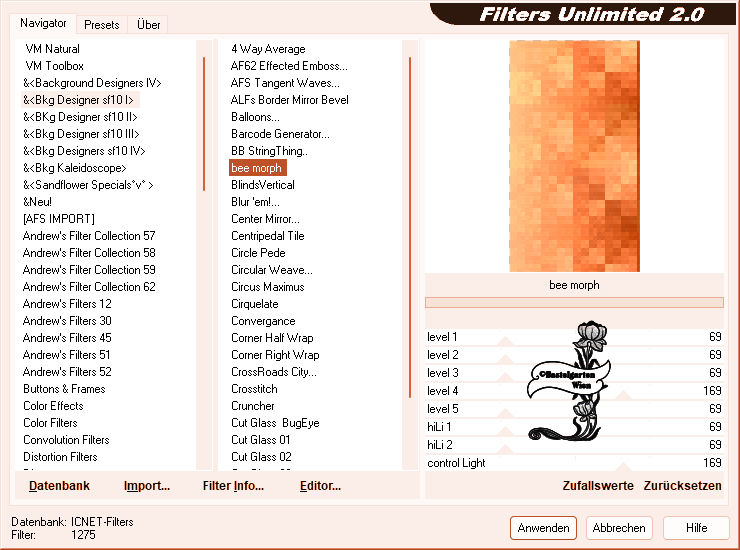Select Circle Pede filter

coord(258,253)
